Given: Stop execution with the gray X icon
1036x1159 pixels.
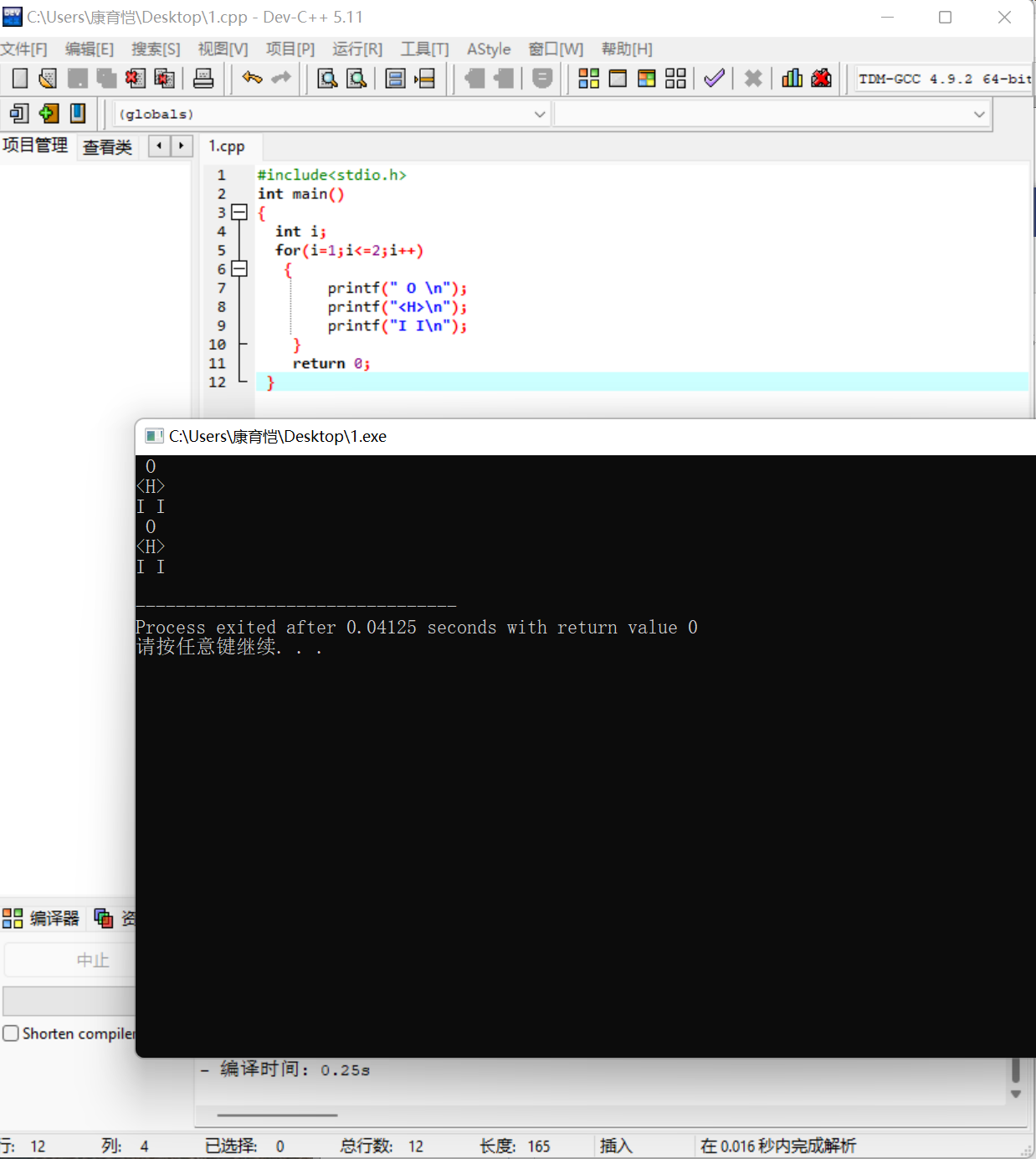Looking at the screenshot, I should 753,79.
